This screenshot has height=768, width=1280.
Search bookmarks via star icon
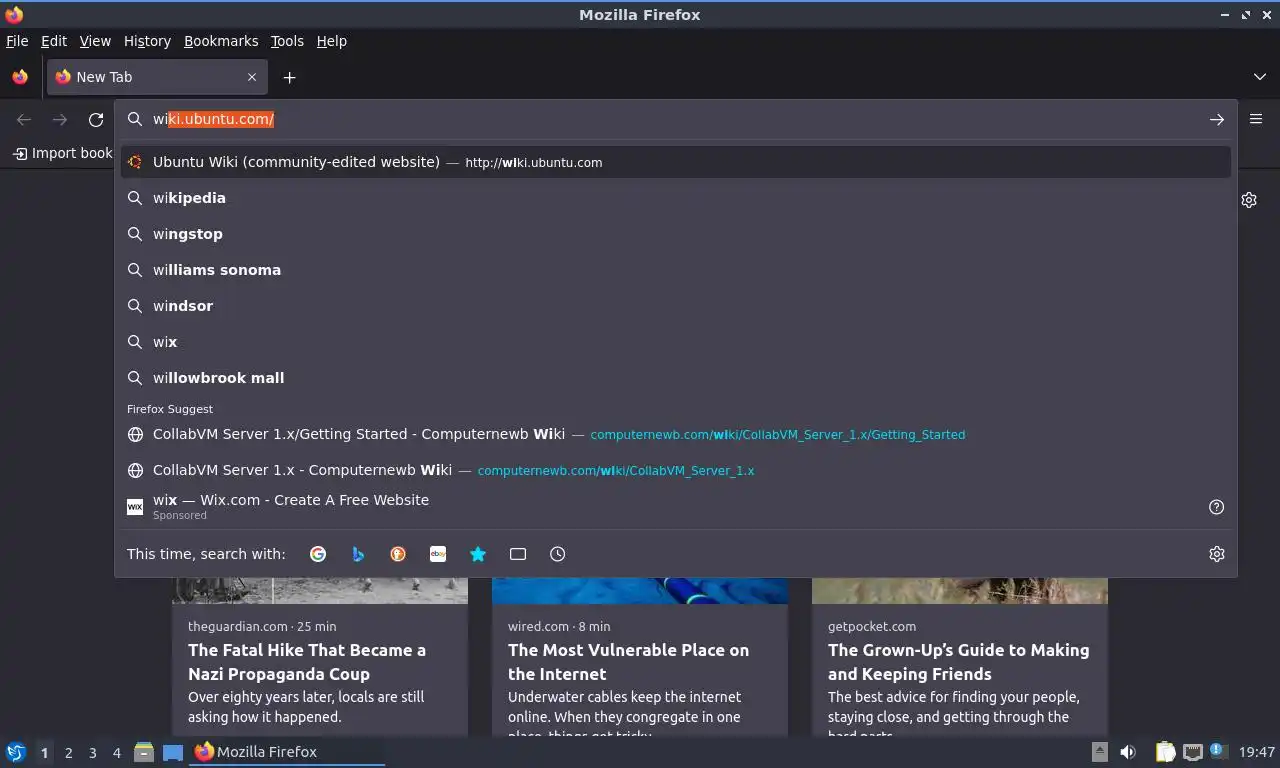[478, 554]
